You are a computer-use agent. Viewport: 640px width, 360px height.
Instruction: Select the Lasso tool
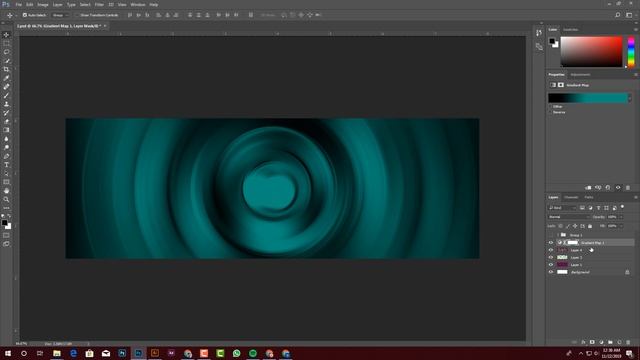[6, 52]
